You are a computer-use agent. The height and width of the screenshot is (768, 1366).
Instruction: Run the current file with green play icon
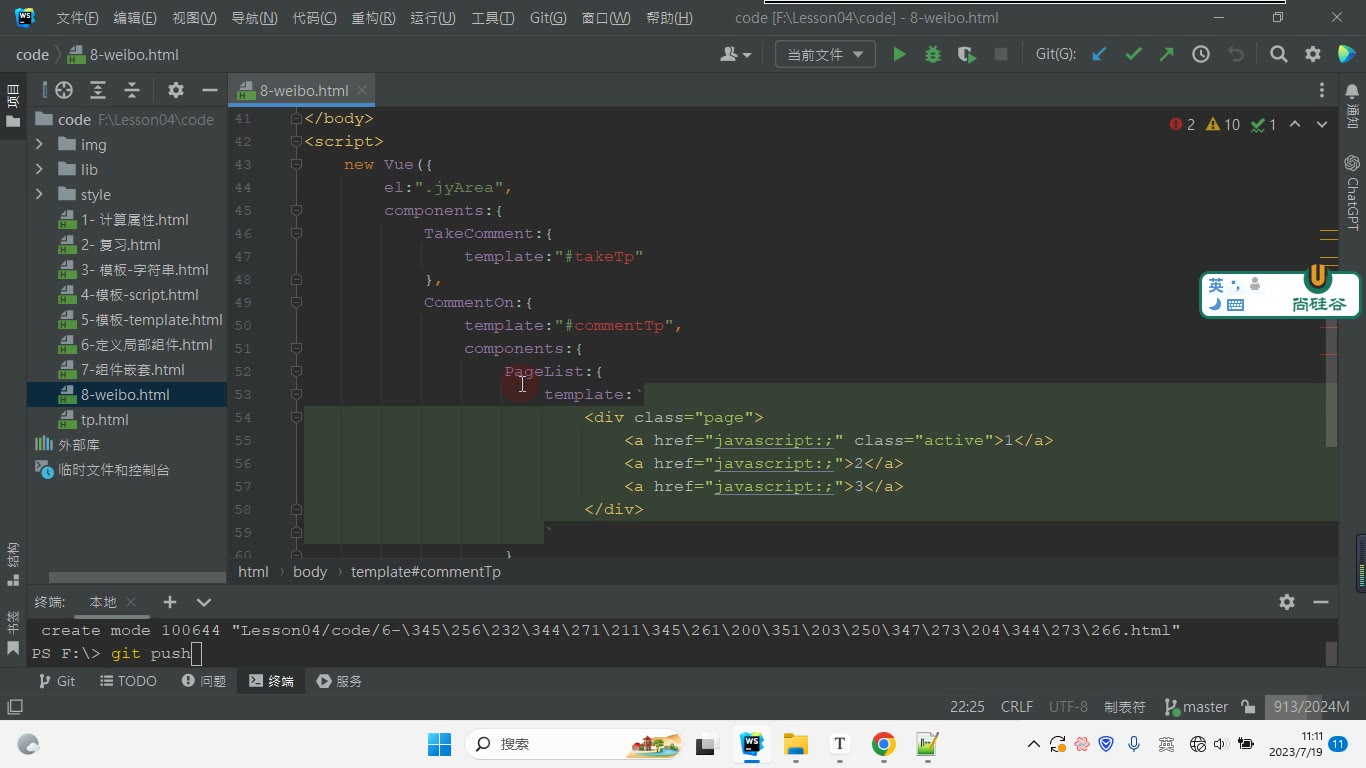pos(899,55)
